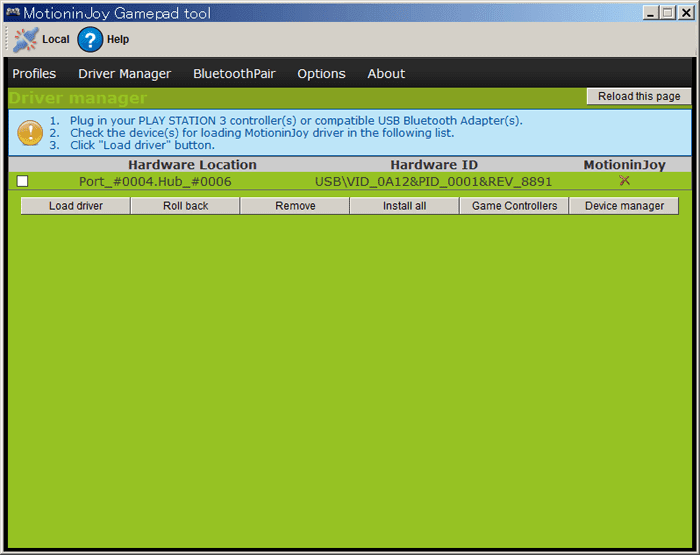Close the MotioninJoy Gamepad tool window
This screenshot has width=700, height=555.
(686, 13)
